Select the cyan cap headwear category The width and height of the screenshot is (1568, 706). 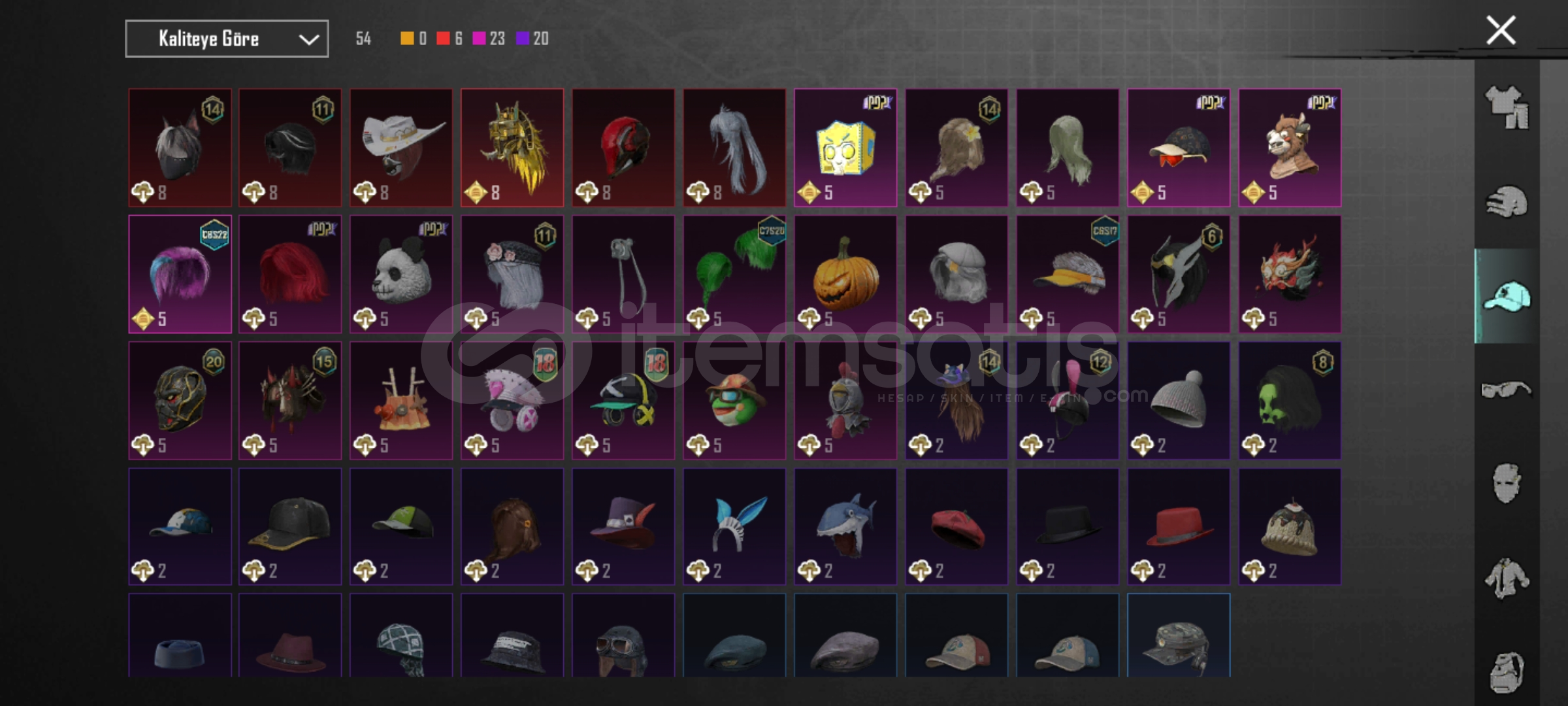pos(1507,296)
